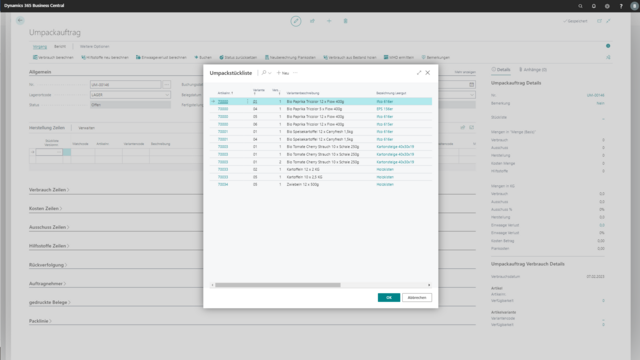Open the settings gear in the top bar
The image size is (640, 360).
click(607, 6)
